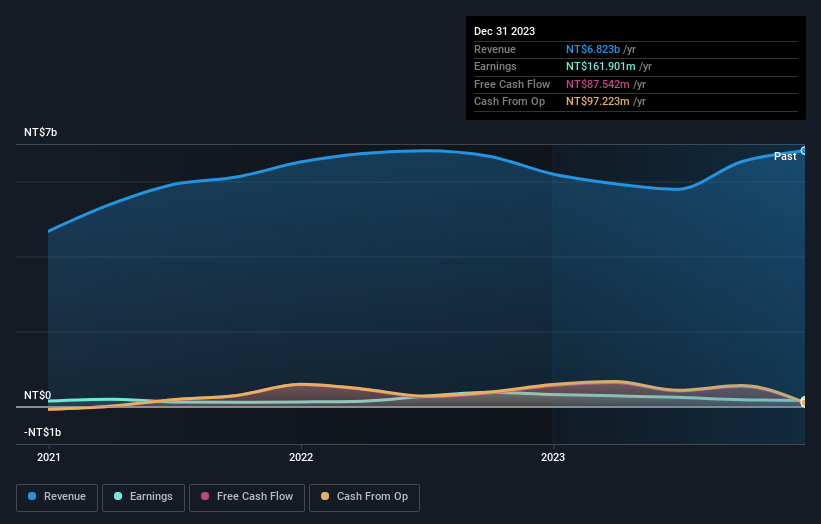This screenshot has width=821, height=524.
Task: Click the NT$161.901m earnings value
Action: click(x=601, y=66)
